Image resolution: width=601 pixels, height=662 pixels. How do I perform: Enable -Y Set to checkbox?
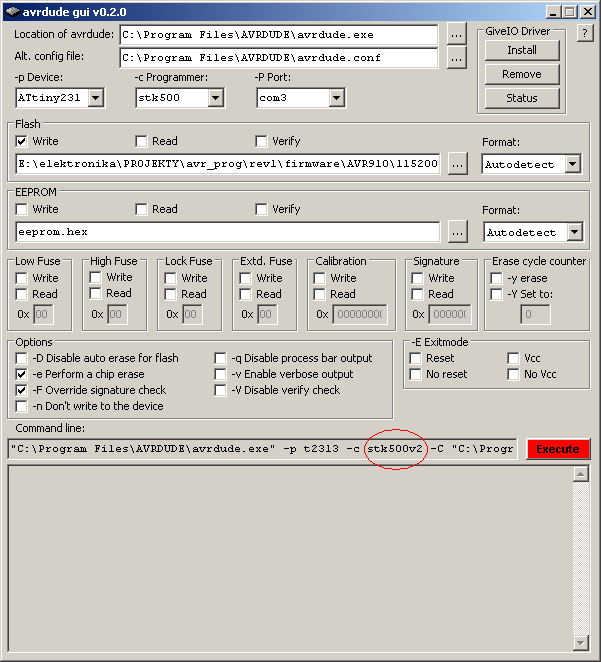(x=496, y=294)
